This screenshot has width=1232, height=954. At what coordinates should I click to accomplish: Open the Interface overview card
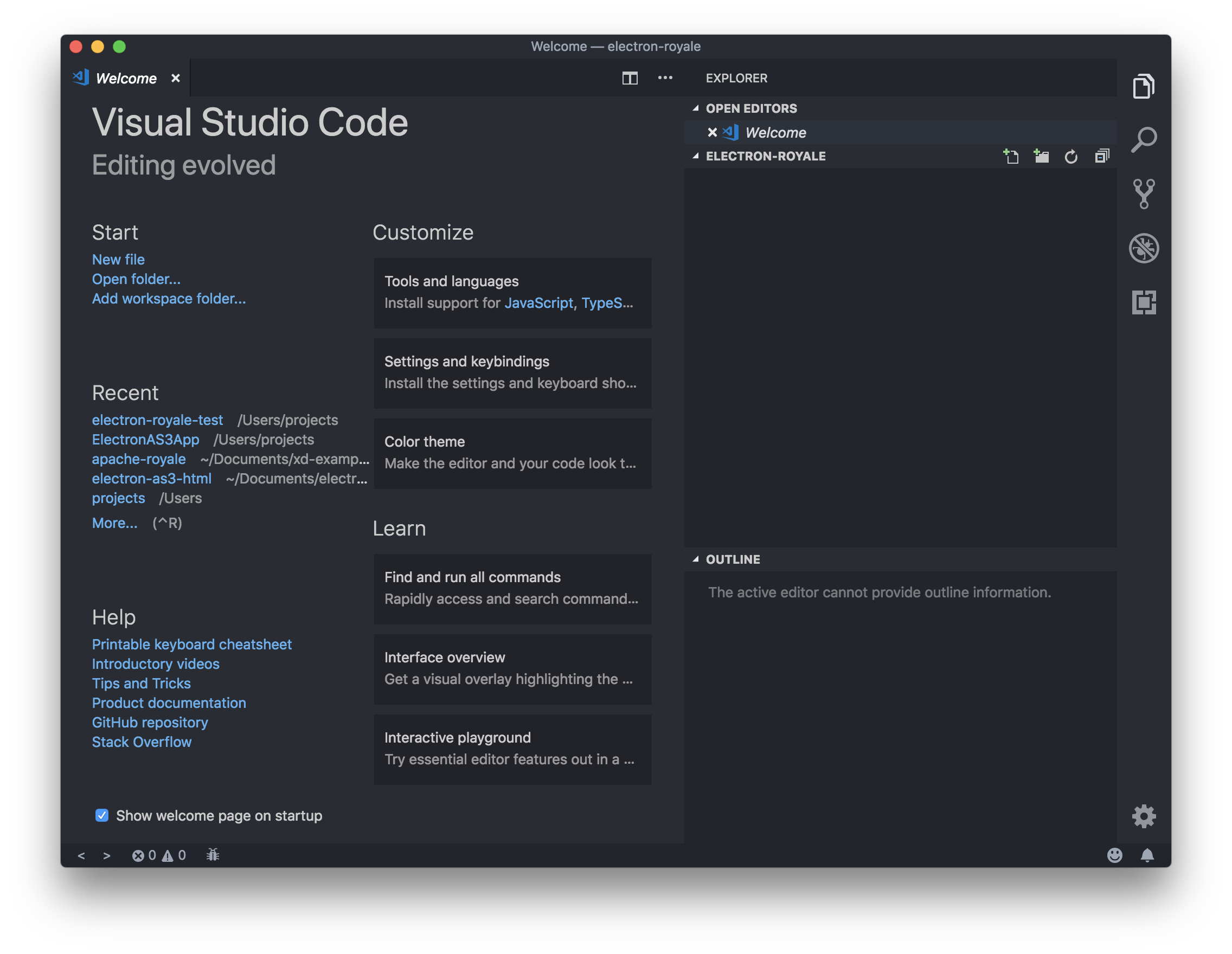click(513, 669)
